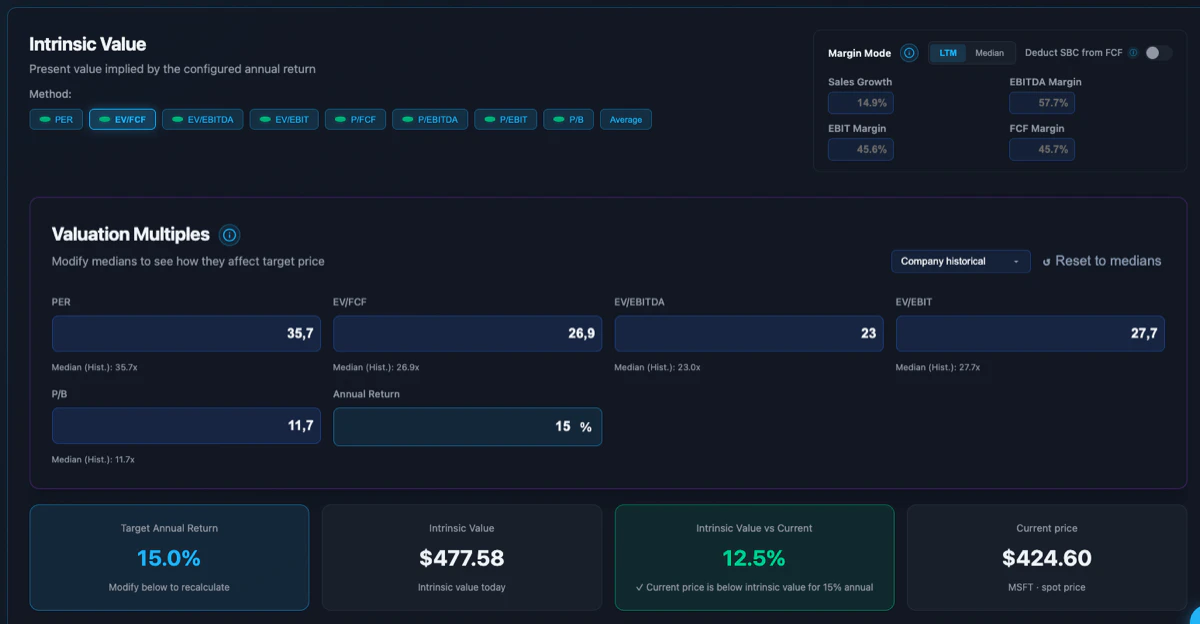Select Median margin mode
1200x624 pixels.
click(x=989, y=53)
